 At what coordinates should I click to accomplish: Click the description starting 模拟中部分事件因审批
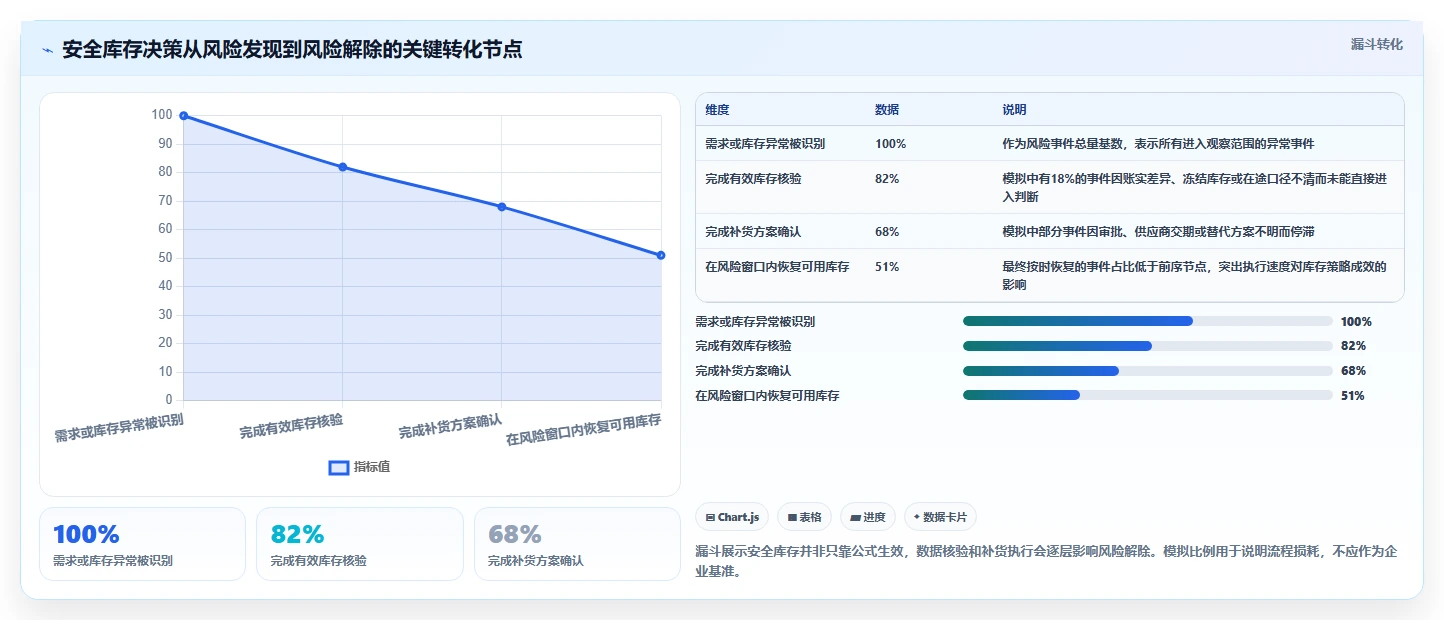1158,232
